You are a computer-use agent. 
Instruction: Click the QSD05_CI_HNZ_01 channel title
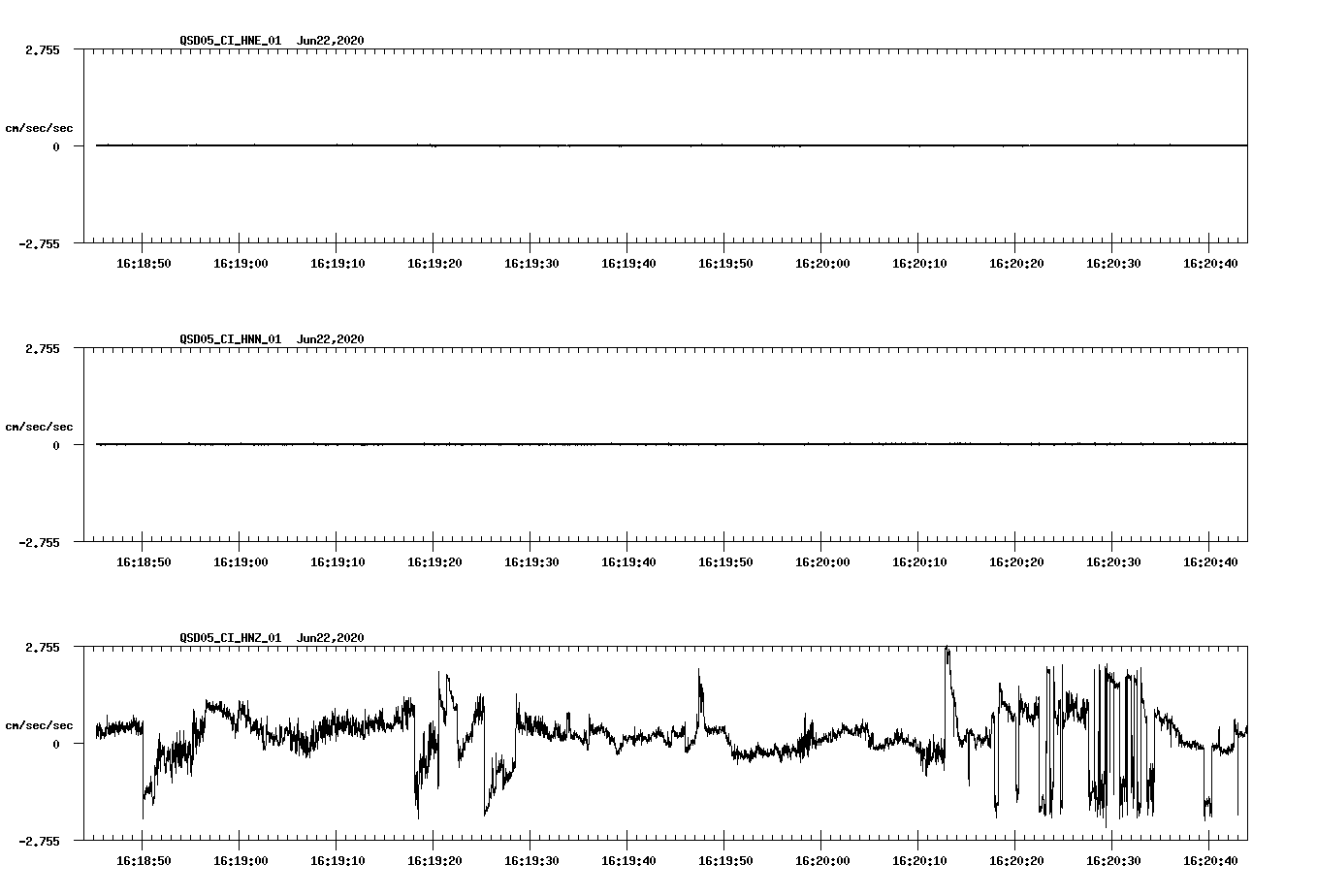231,637
